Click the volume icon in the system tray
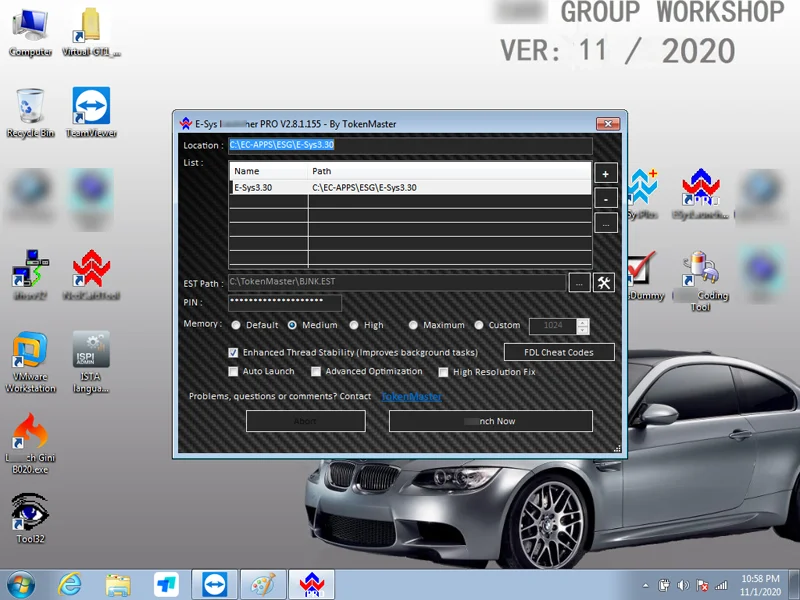Screen dimensions: 800x600 (x=683, y=586)
